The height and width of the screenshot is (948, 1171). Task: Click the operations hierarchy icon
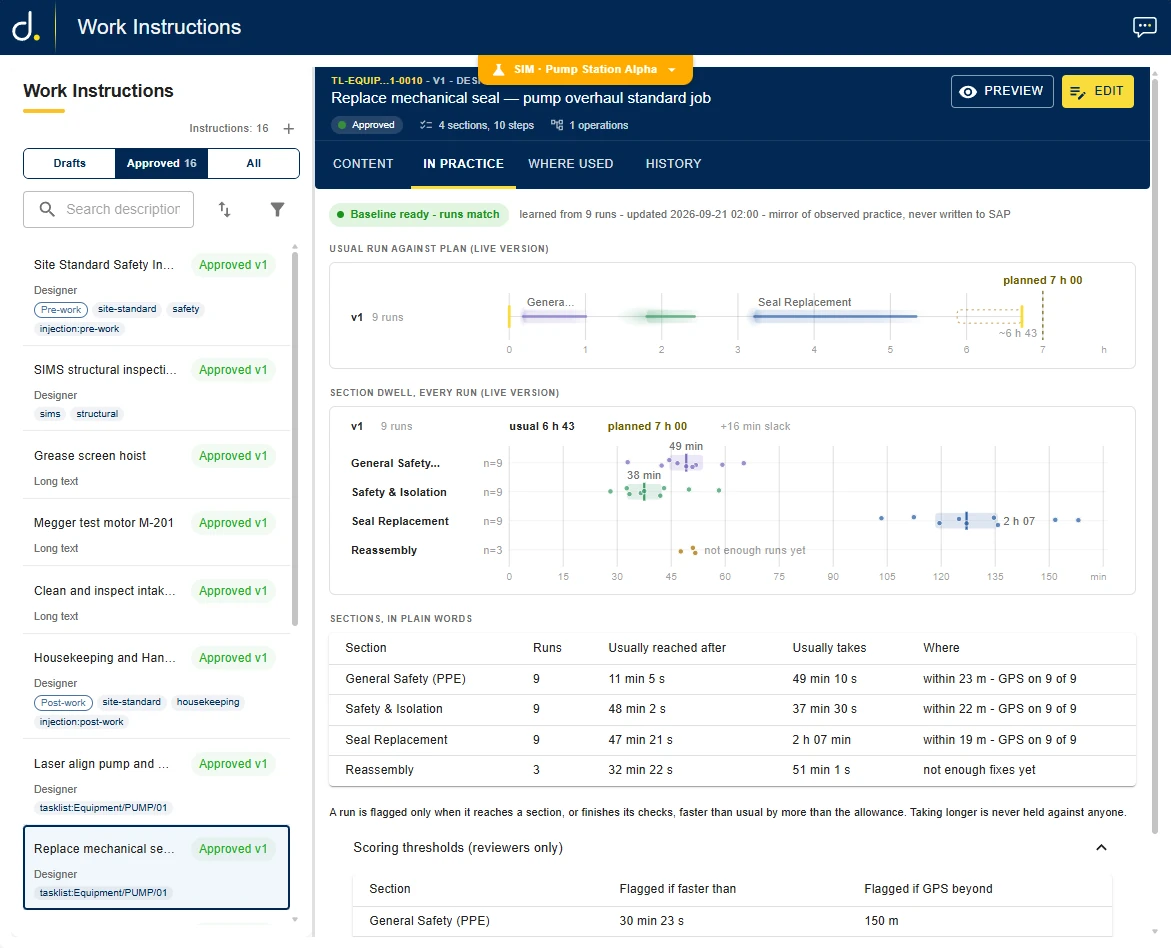coord(556,125)
